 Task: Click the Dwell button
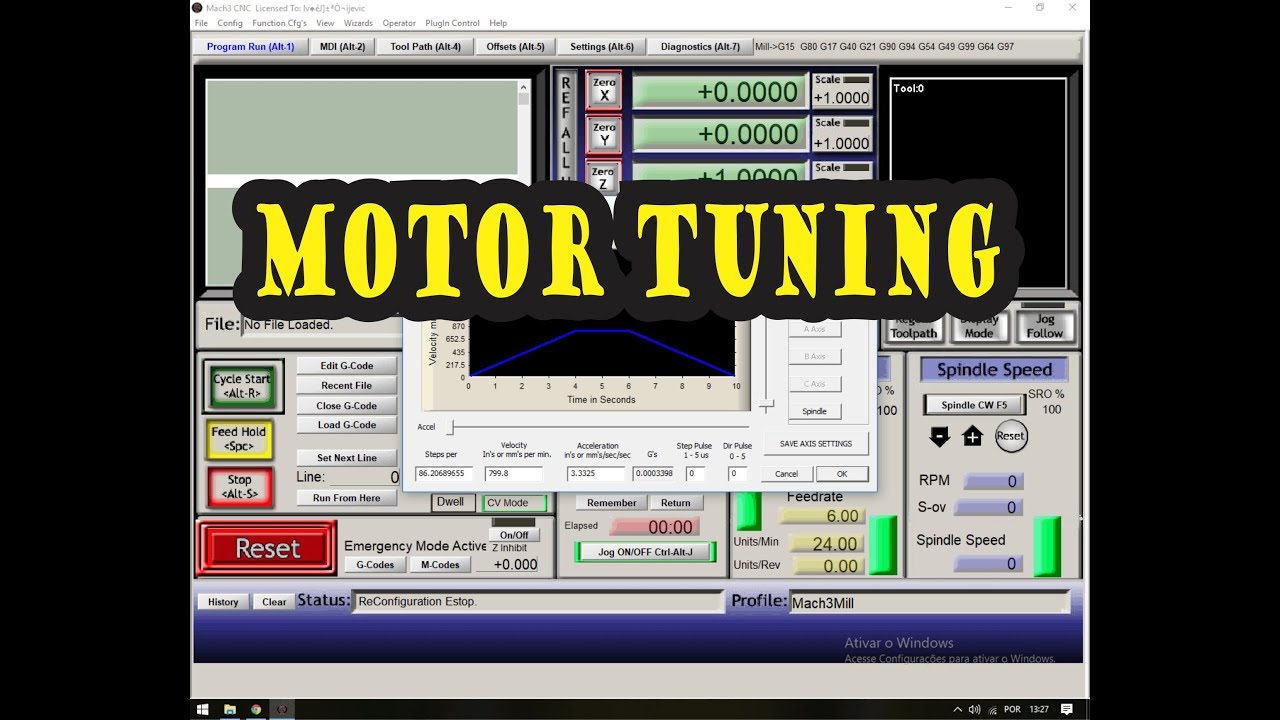[451, 502]
